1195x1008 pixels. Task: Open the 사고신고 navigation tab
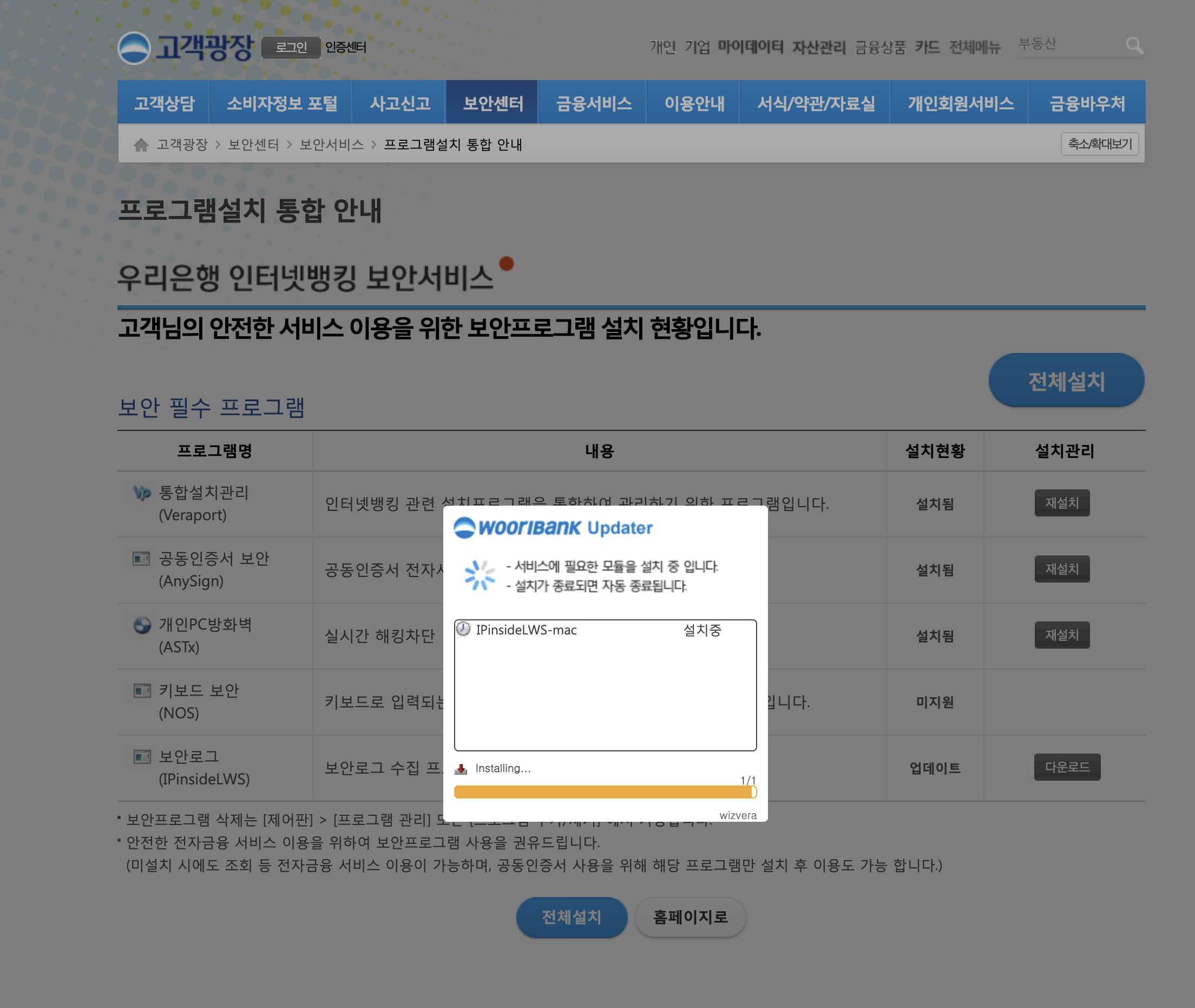pos(400,103)
